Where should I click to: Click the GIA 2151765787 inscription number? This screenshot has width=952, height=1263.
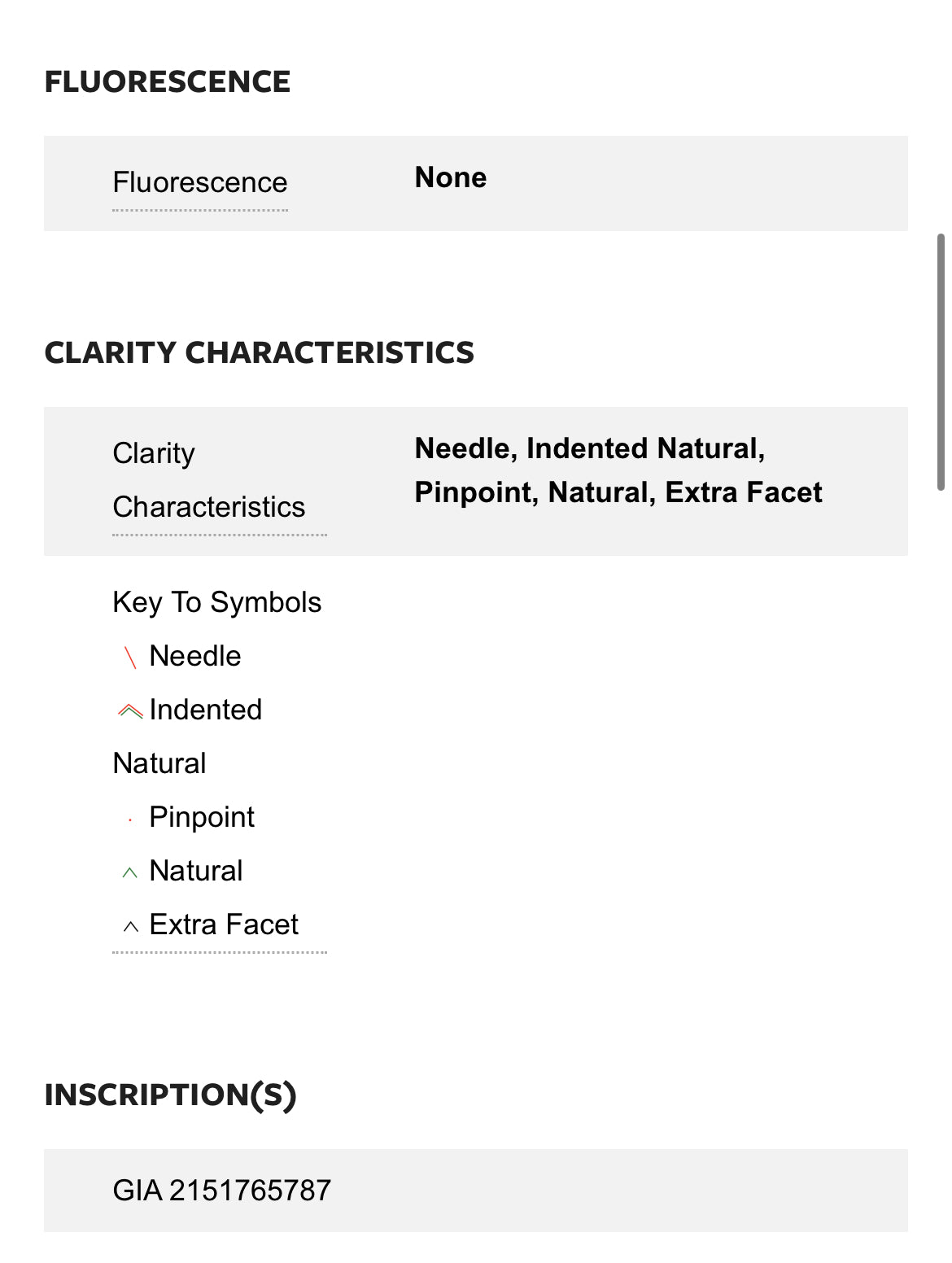(222, 1191)
